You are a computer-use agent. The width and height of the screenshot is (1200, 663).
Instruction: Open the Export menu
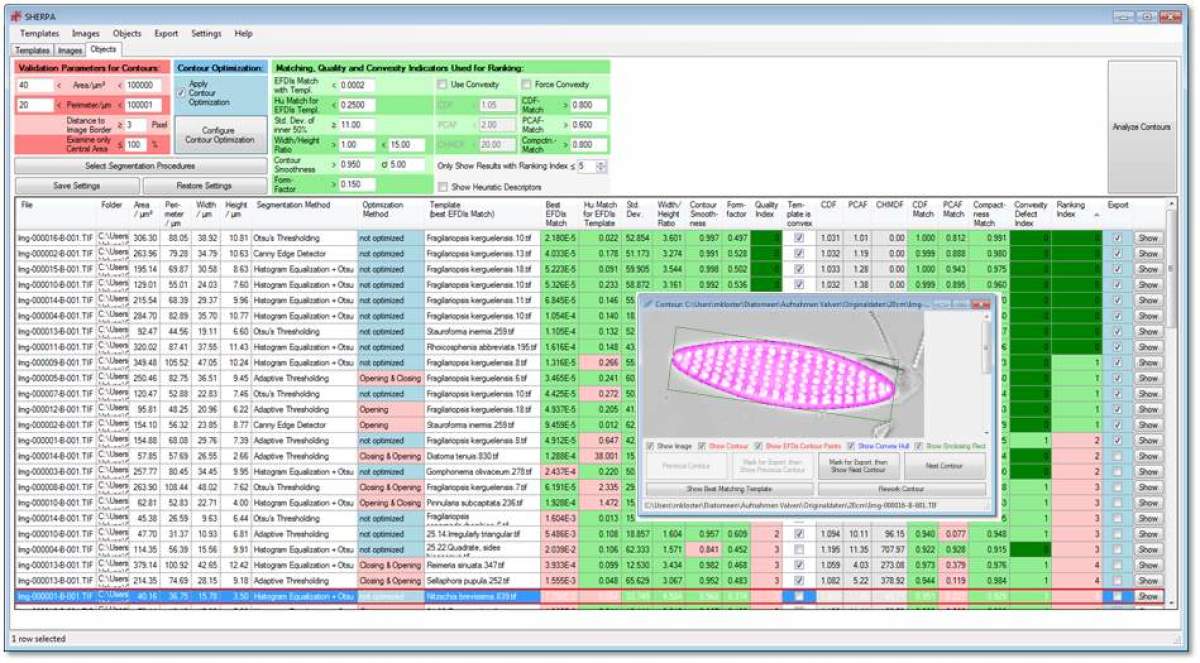(x=166, y=33)
